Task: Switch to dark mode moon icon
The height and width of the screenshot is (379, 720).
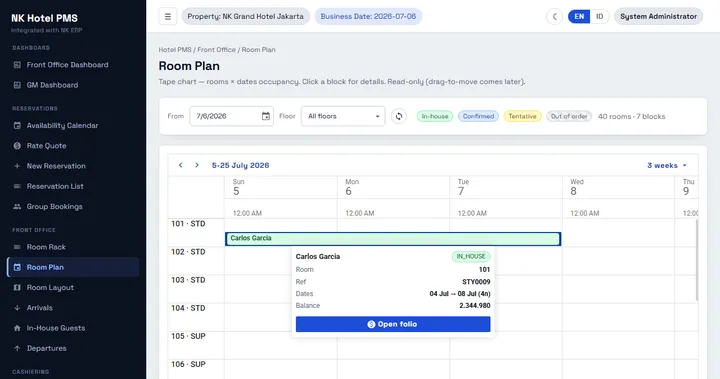Action: pyautogui.click(x=554, y=17)
